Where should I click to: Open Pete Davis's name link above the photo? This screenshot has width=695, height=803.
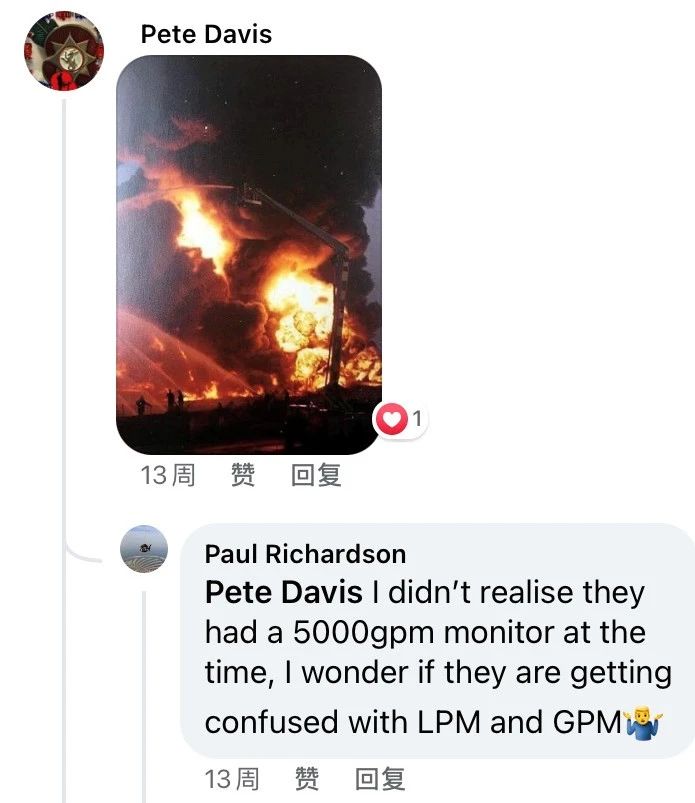click(206, 34)
